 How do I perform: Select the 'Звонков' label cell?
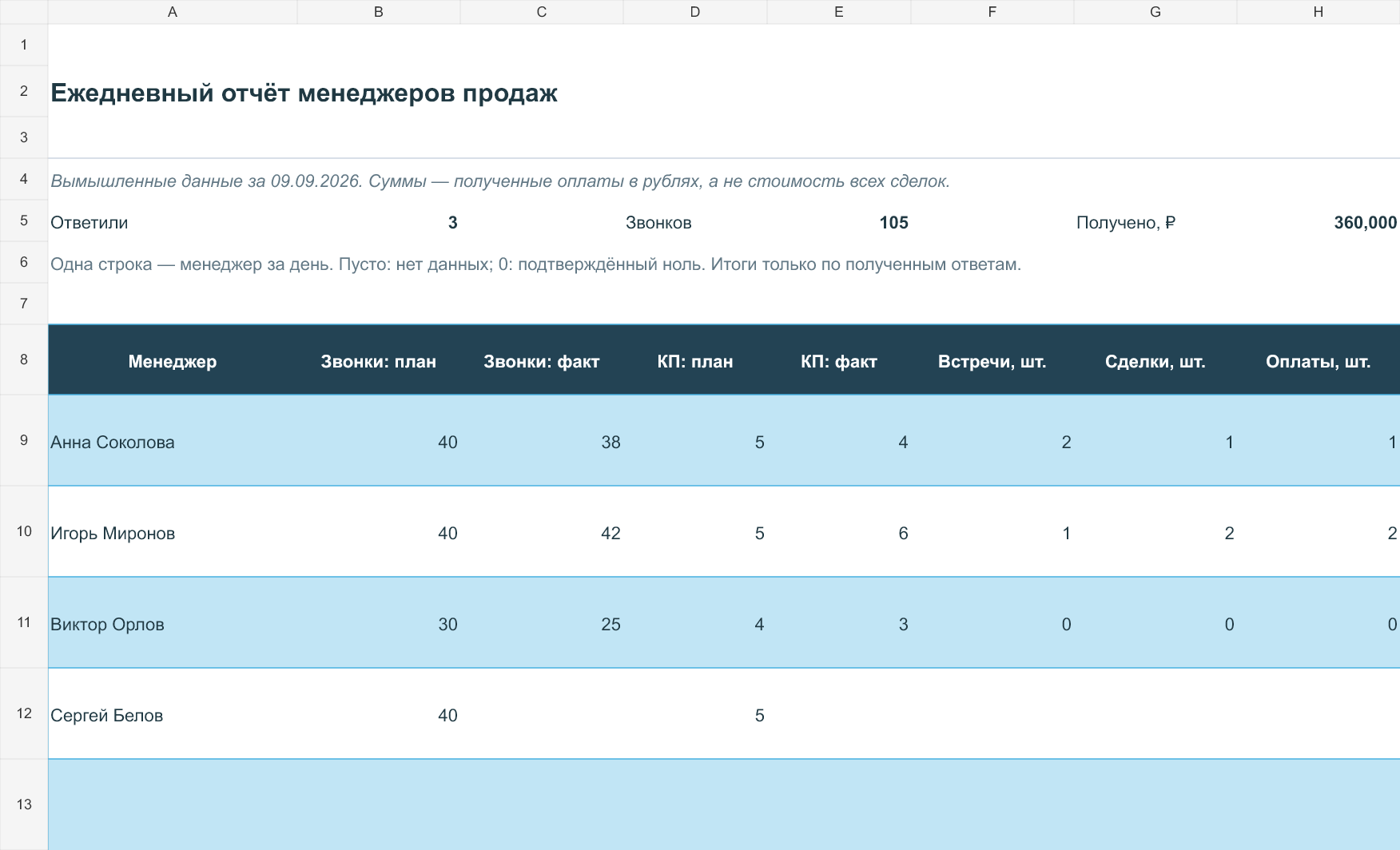[x=695, y=222]
